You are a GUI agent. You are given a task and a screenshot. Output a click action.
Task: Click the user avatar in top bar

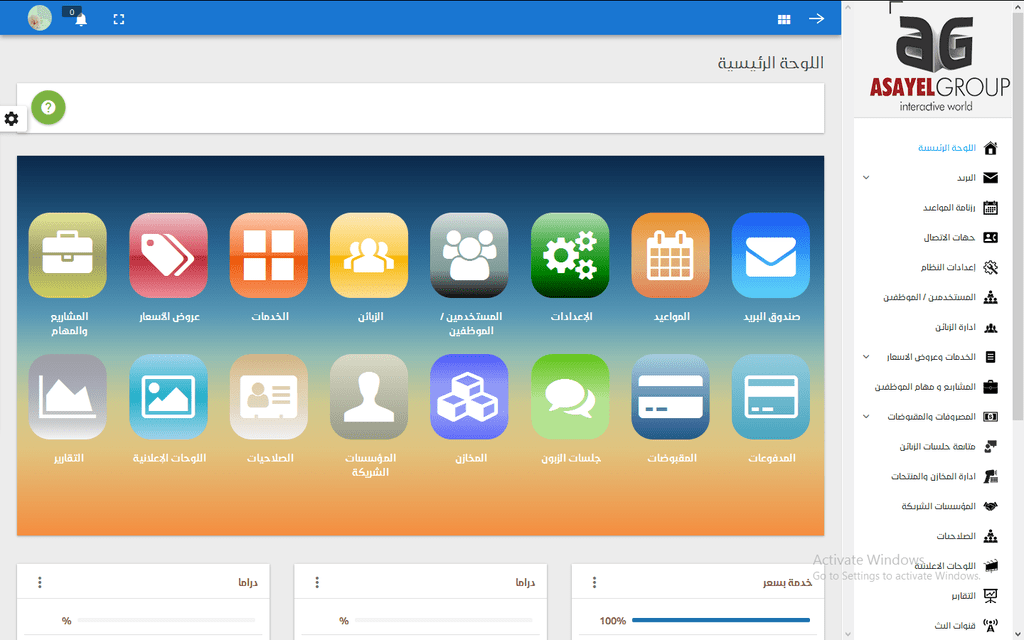40,18
